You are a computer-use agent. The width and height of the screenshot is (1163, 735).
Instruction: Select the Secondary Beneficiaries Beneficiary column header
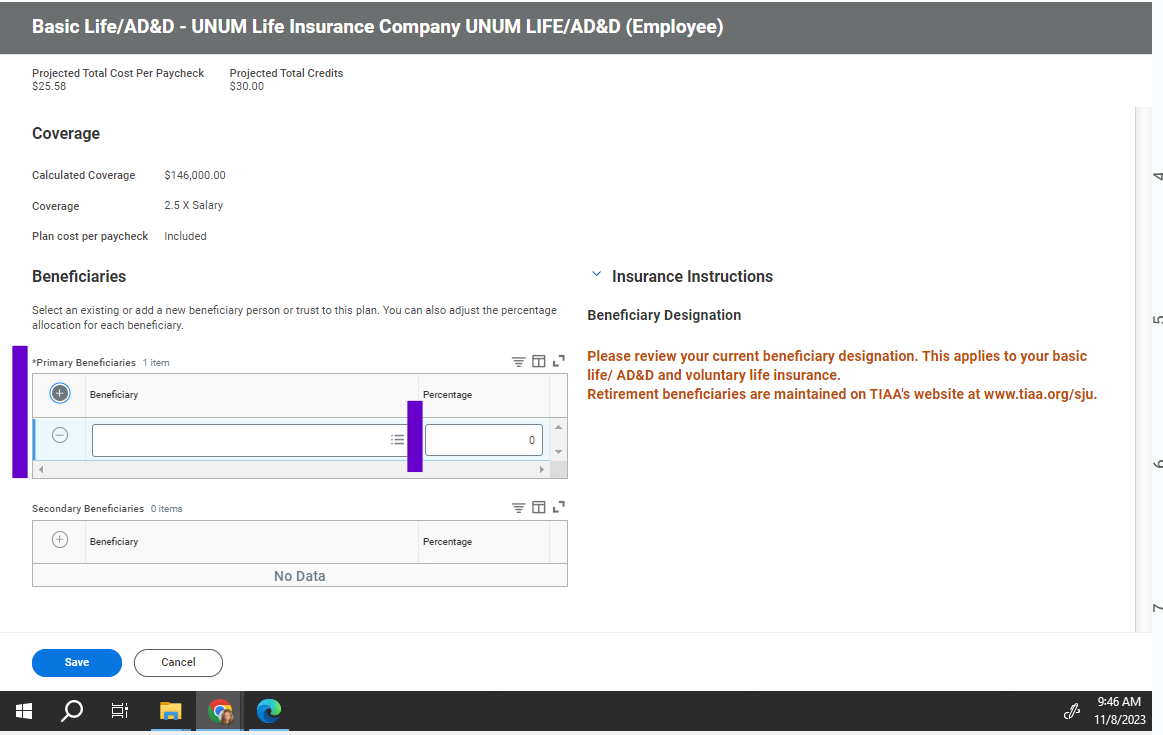(113, 541)
